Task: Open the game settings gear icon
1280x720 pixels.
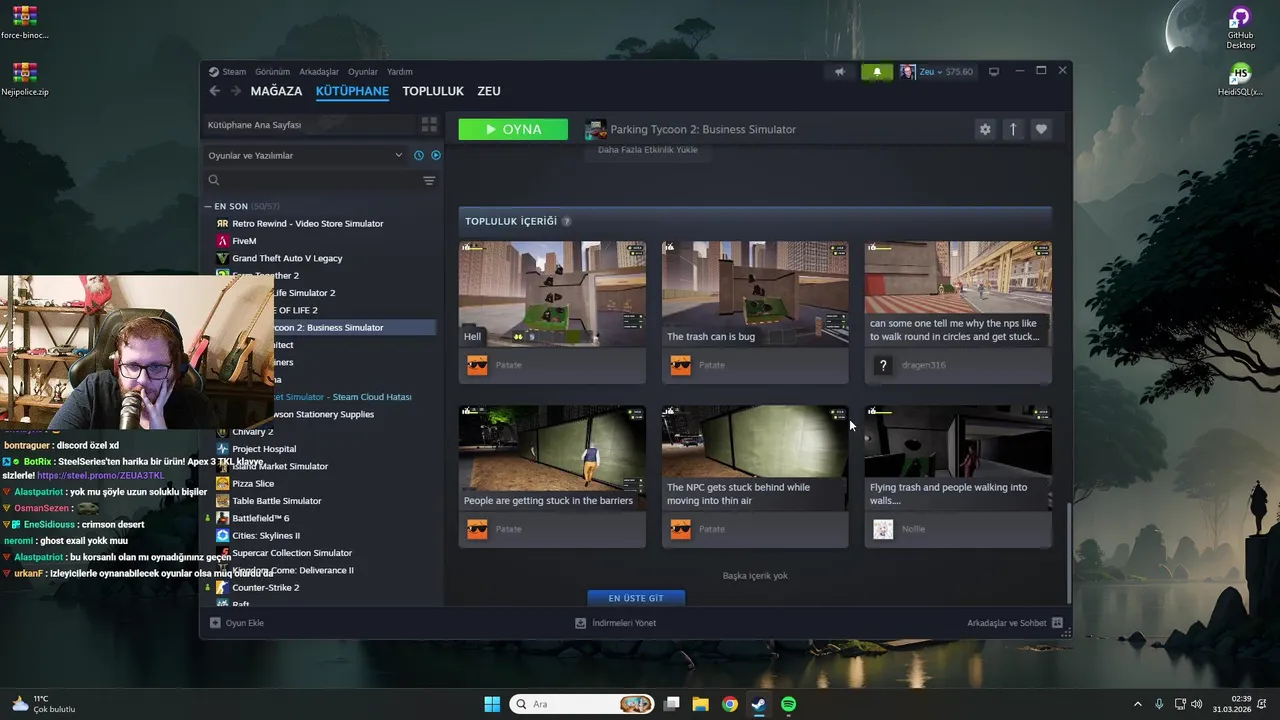Action: 985,129
